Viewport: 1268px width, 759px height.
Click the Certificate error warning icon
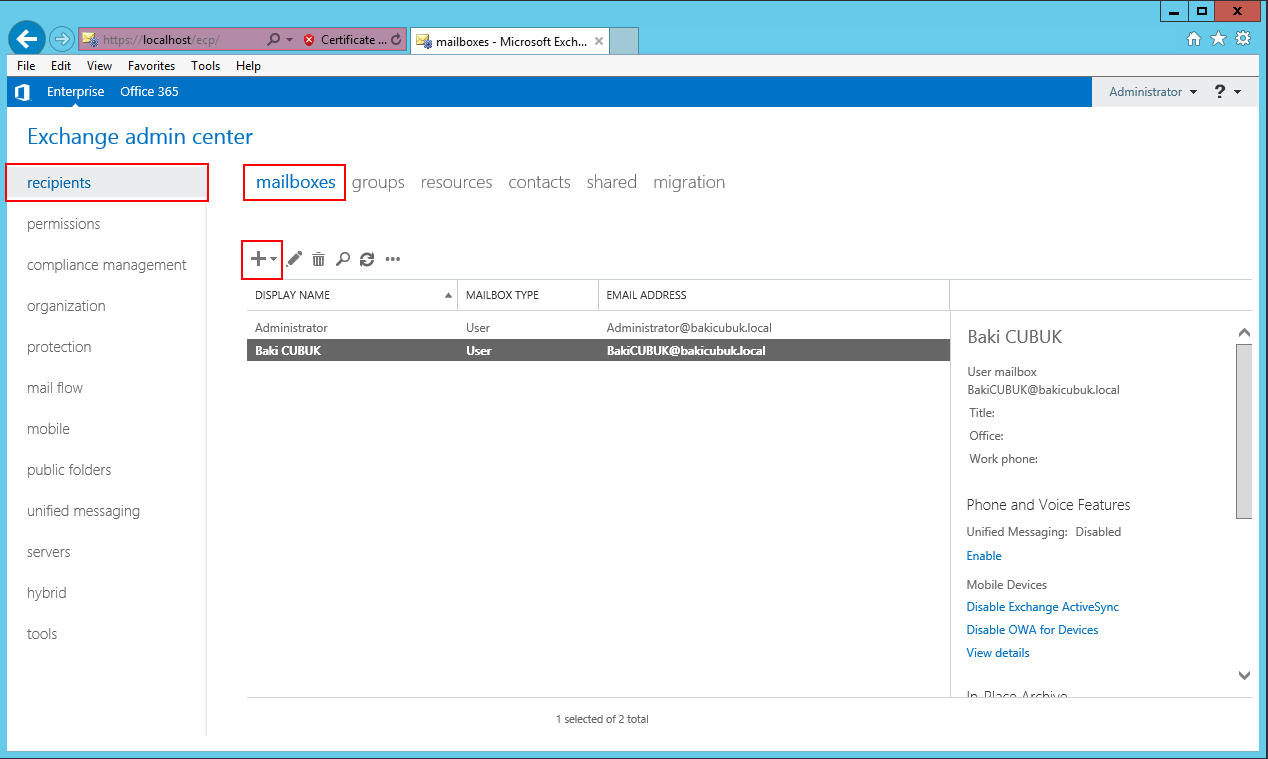pyautogui.click(x=309, y=40)
